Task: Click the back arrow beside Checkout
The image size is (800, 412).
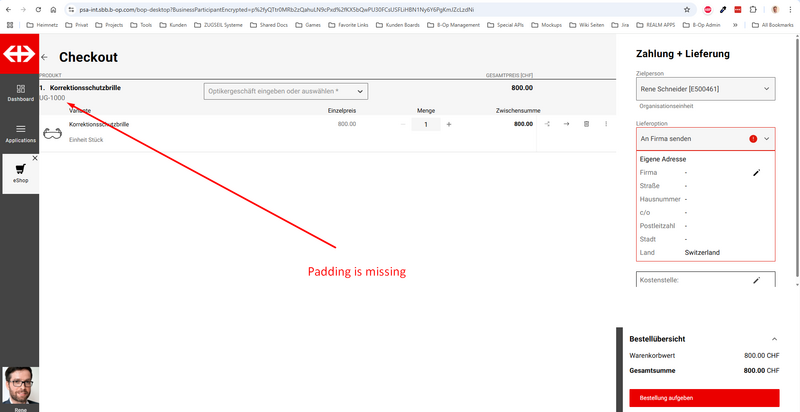Action: [x=45, y=59]
